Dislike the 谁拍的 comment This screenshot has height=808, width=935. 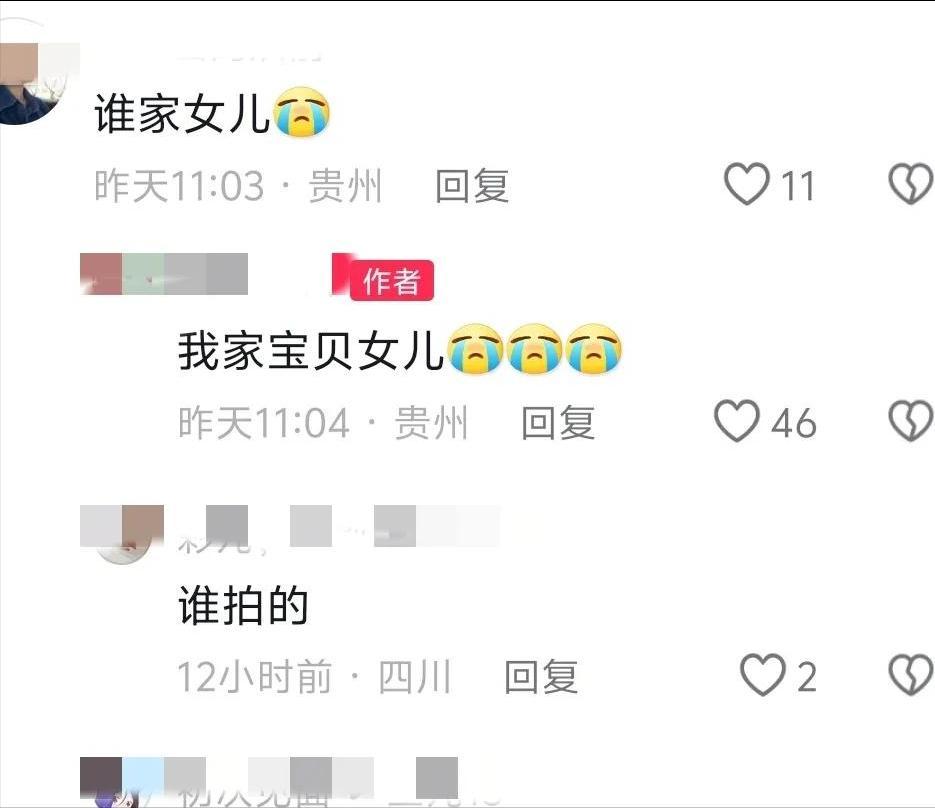[x=911, y=675]
